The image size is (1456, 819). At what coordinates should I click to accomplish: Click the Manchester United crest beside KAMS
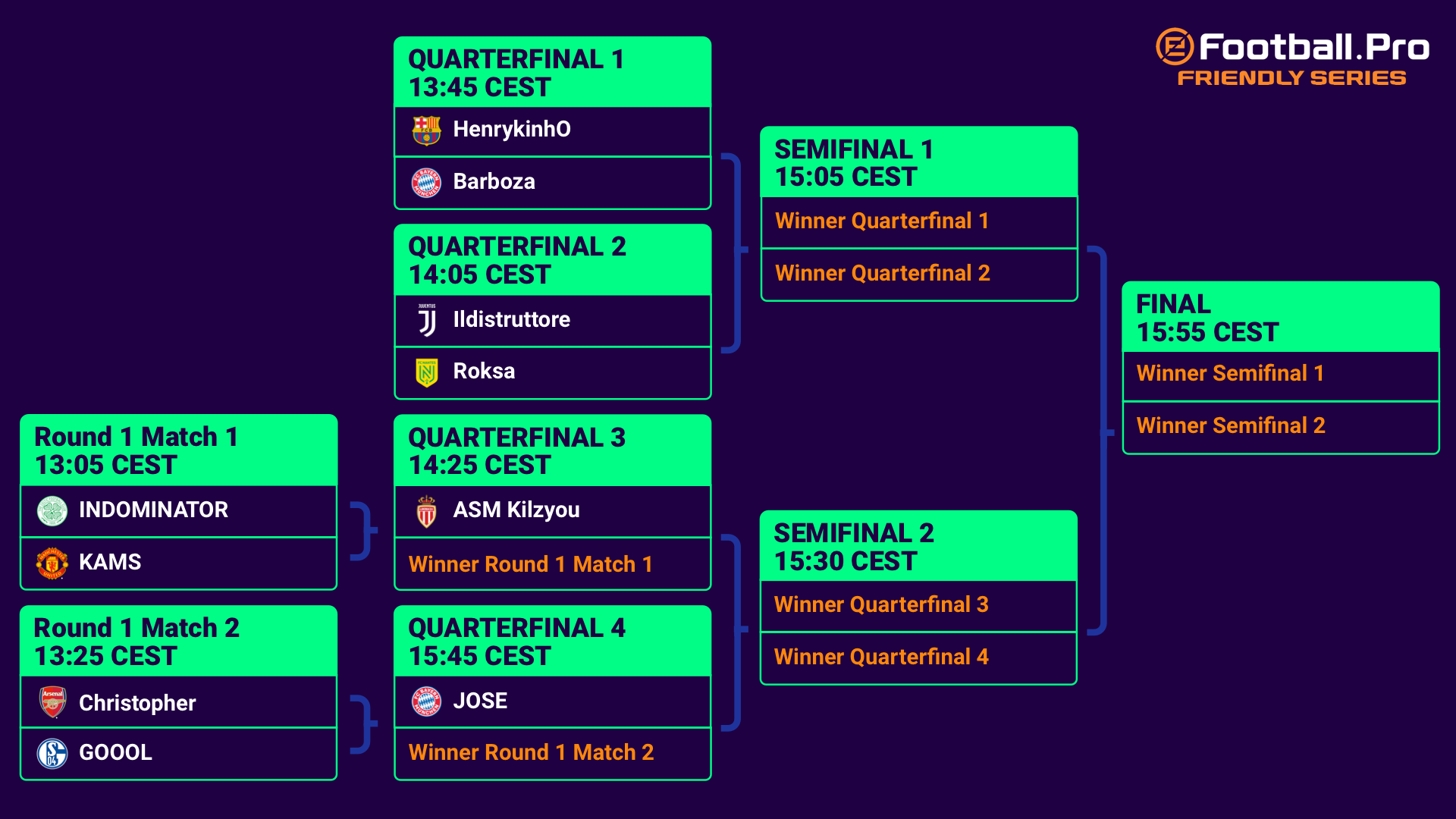coord(52,563)
